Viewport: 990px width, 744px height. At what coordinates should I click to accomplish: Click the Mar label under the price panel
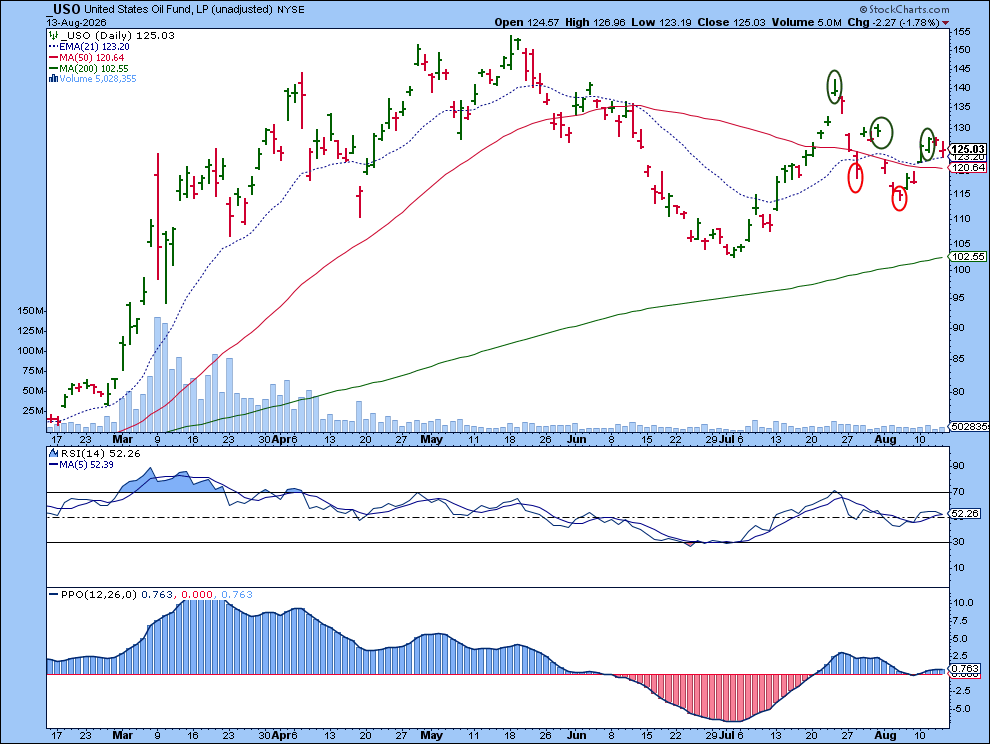point(122,440)
